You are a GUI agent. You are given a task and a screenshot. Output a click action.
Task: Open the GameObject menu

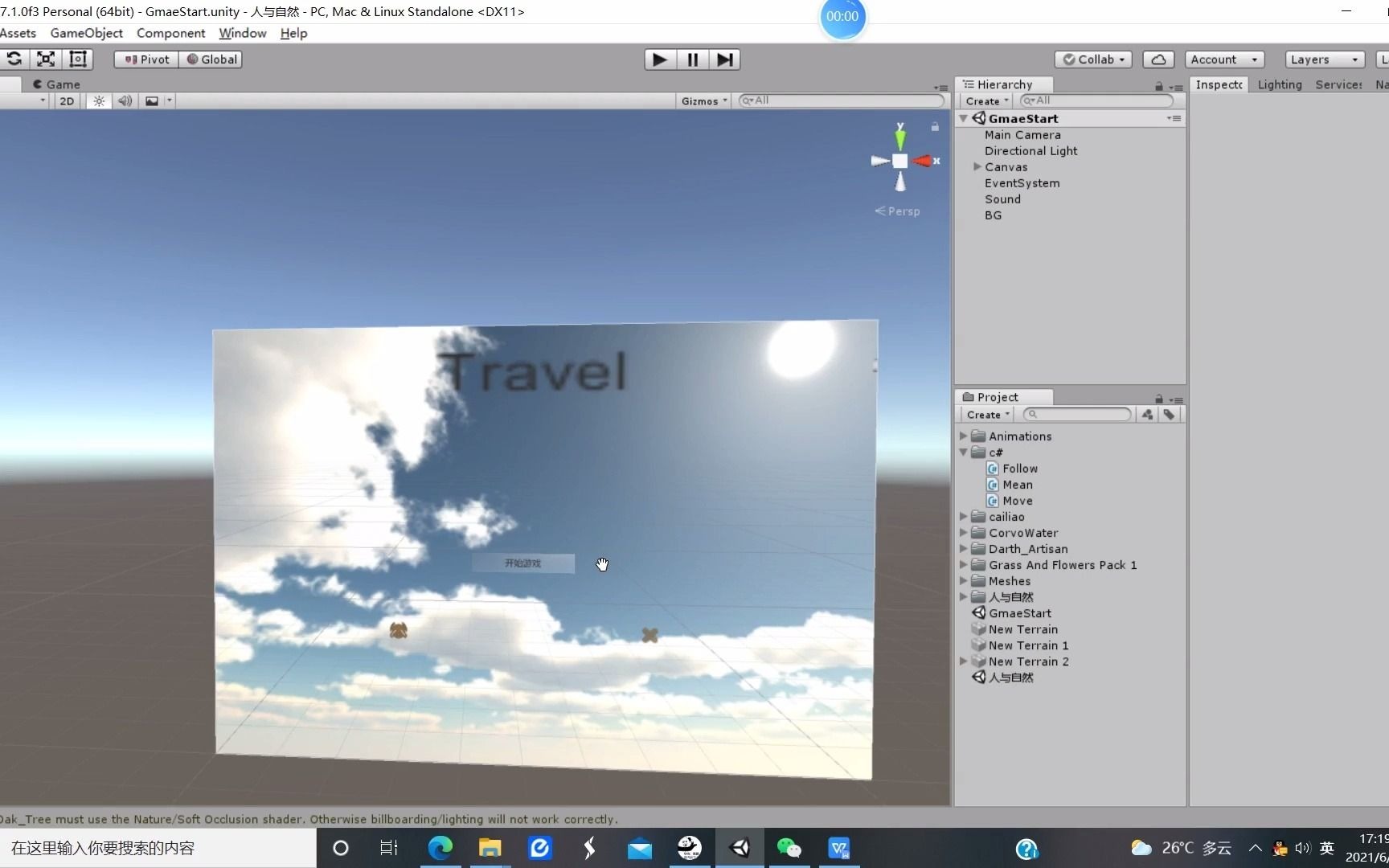(x=86, y=33)
